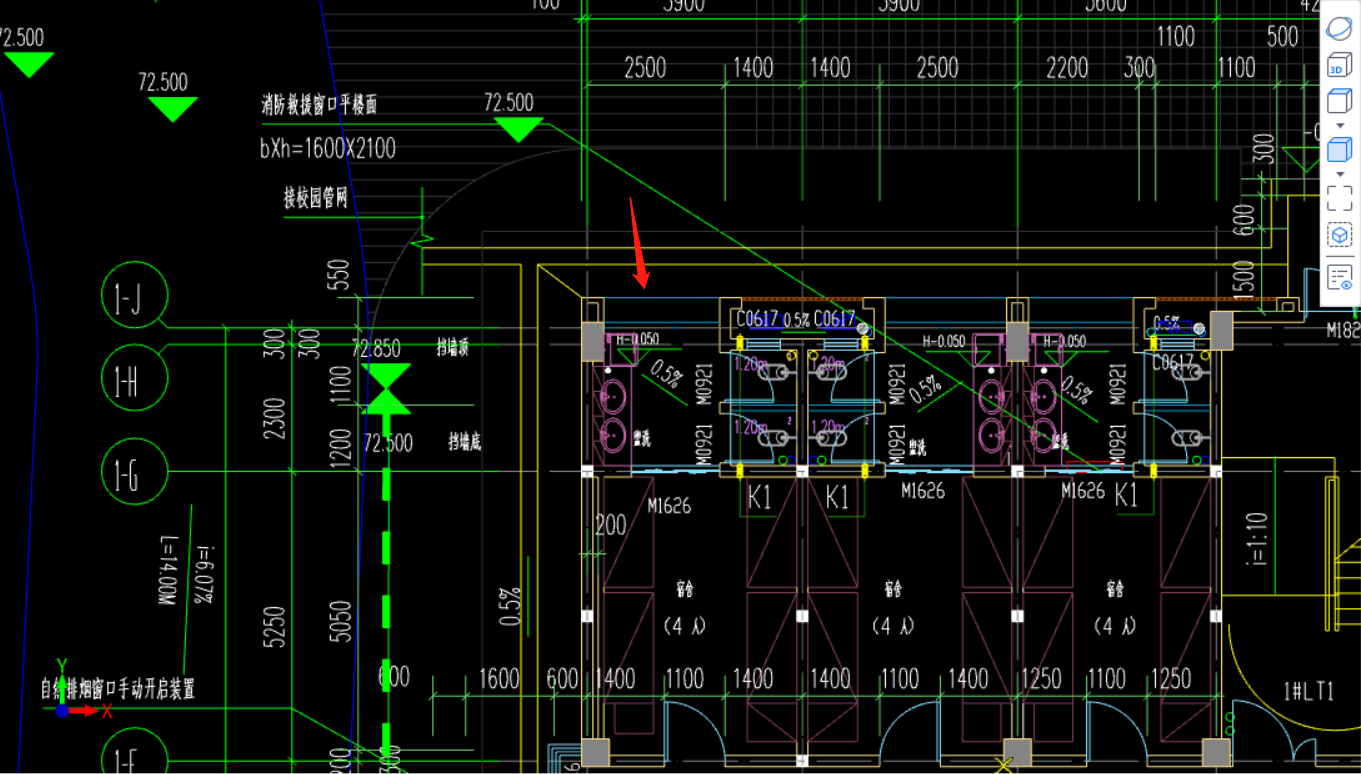Click the dashed rectangle full-extent icon
This screenshot has height=774, width=1361.
[1339, 197]
